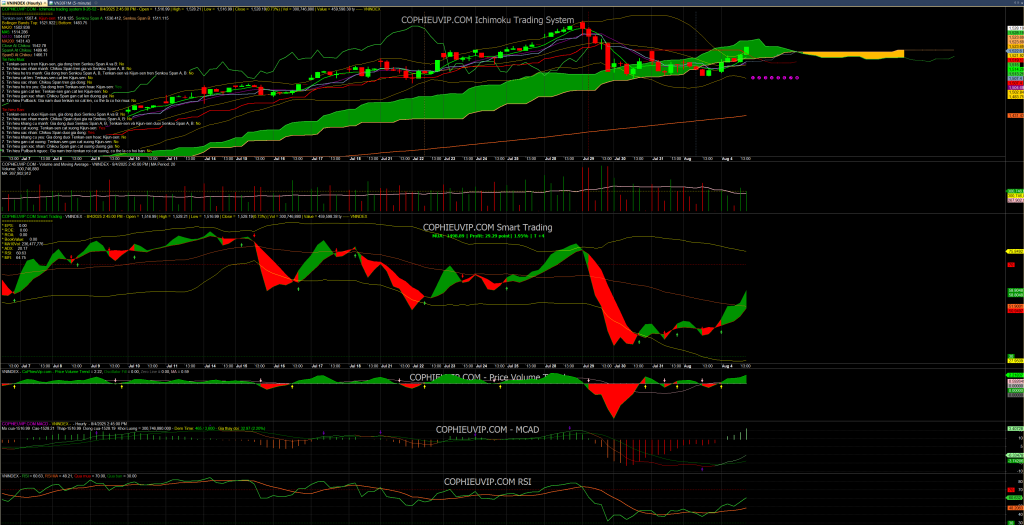
Task: Switch to the VN30F1M (5-minute) chart tab
Action: pos(72,3)
